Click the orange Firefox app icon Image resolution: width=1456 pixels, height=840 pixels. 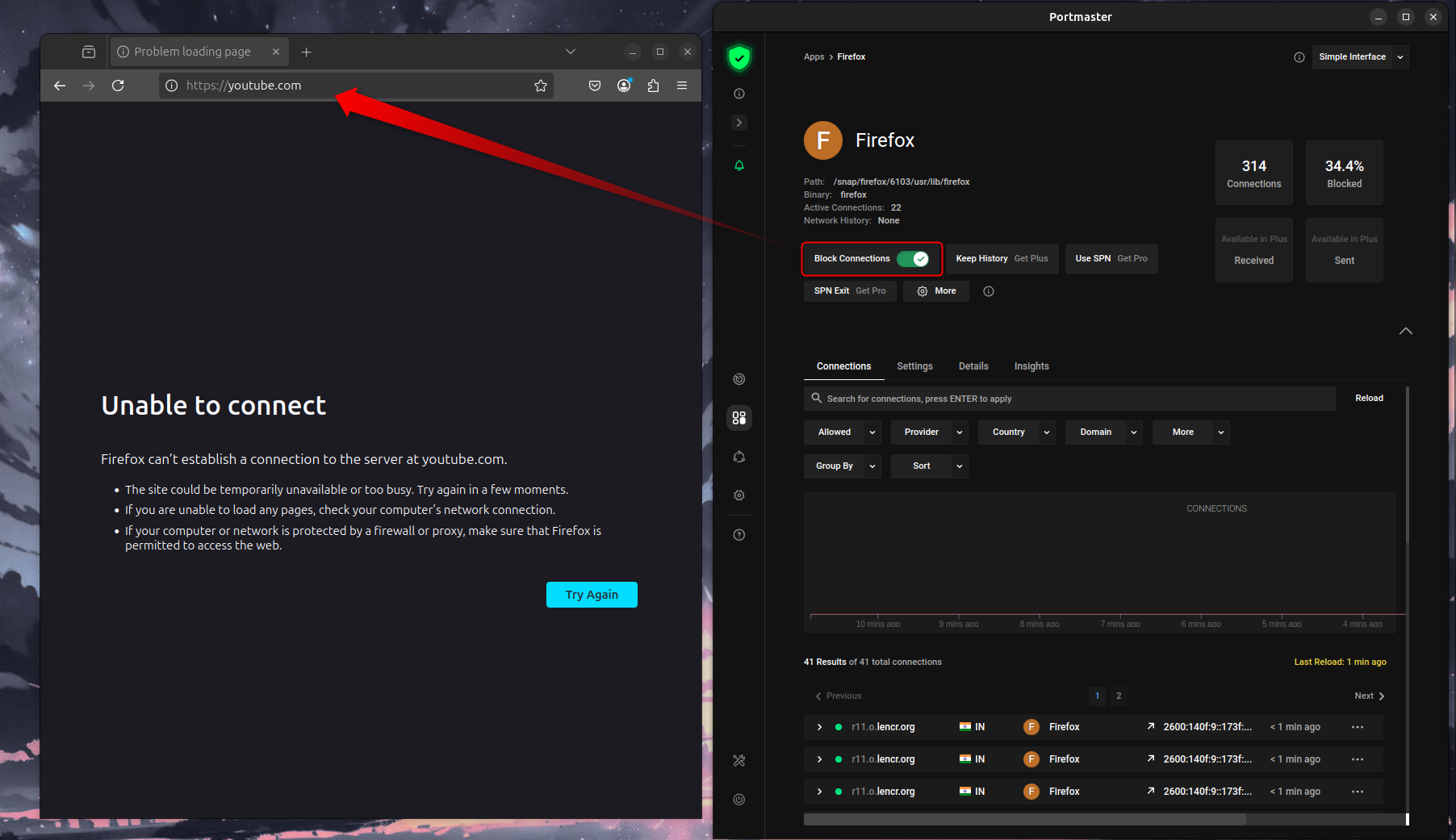(x=822, y=140)
